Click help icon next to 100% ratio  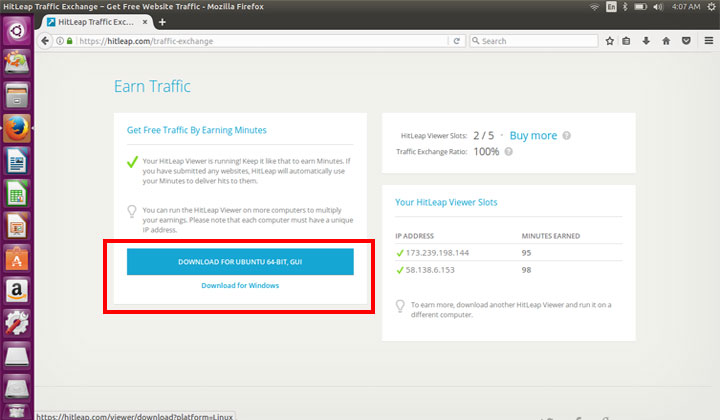click(509, 151)
